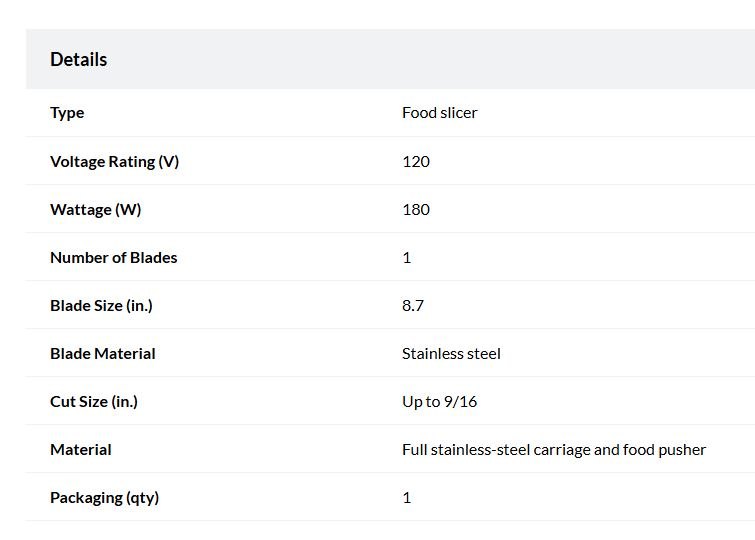755x540 pixels.
Task: Select the Packaging (qty) label
Action: coord(104,498)
